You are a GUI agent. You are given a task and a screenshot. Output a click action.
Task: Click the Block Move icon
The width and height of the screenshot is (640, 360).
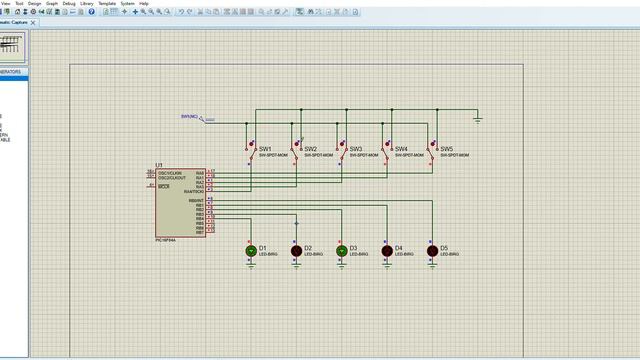[235, 12]
